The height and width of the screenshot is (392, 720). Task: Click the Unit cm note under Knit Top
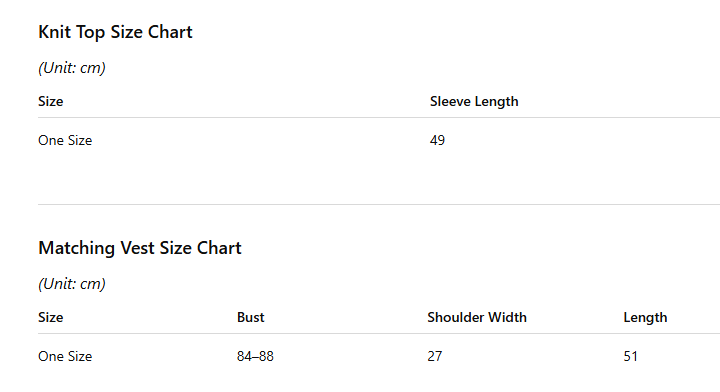pyautogui.click(x=72, y=68)
